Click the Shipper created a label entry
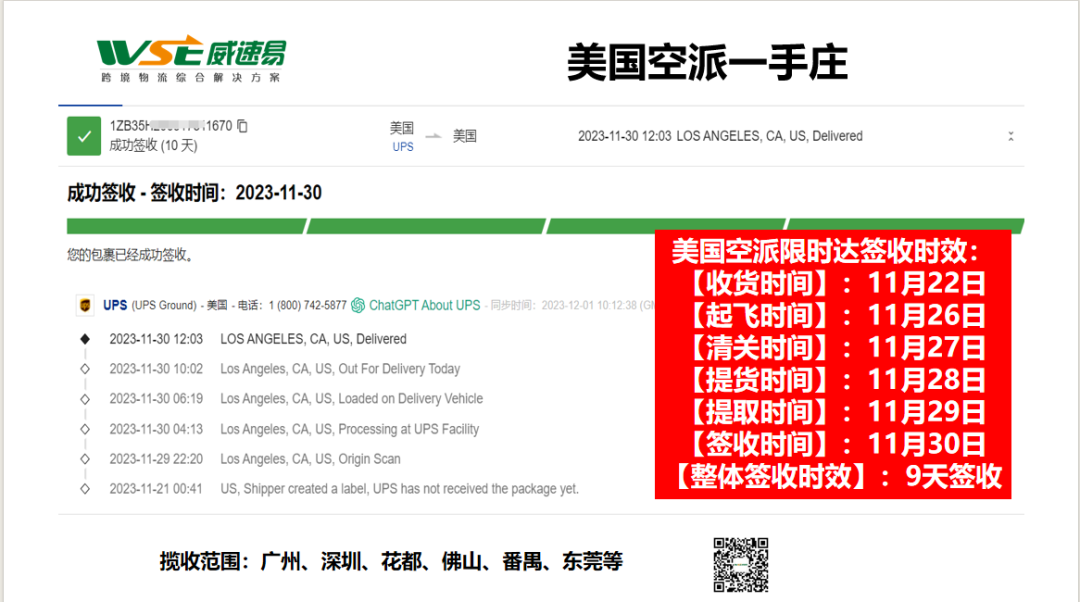The image size is (1080, 602). pos(399,489)
